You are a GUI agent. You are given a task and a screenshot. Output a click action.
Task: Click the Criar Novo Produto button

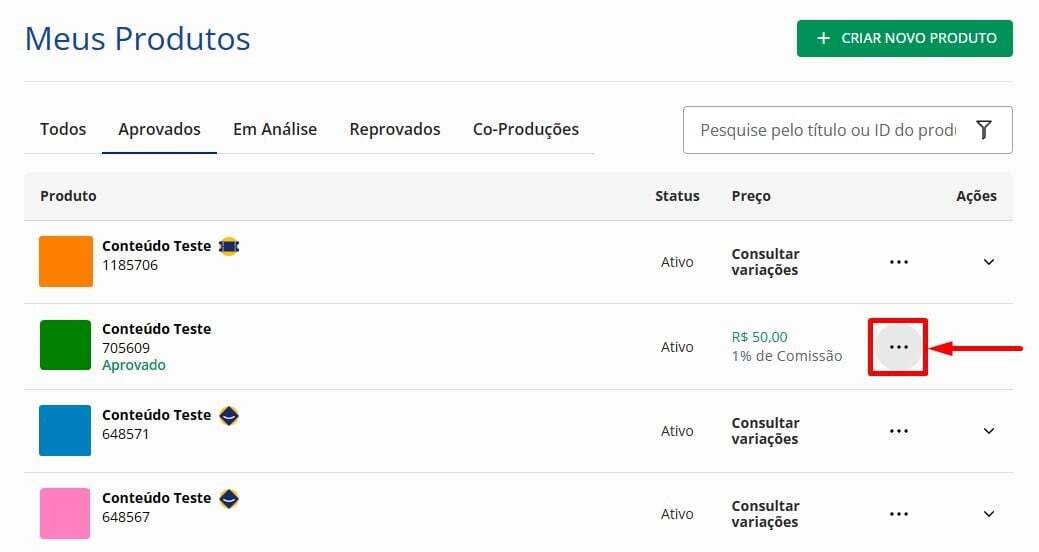(x=904, y=38)
